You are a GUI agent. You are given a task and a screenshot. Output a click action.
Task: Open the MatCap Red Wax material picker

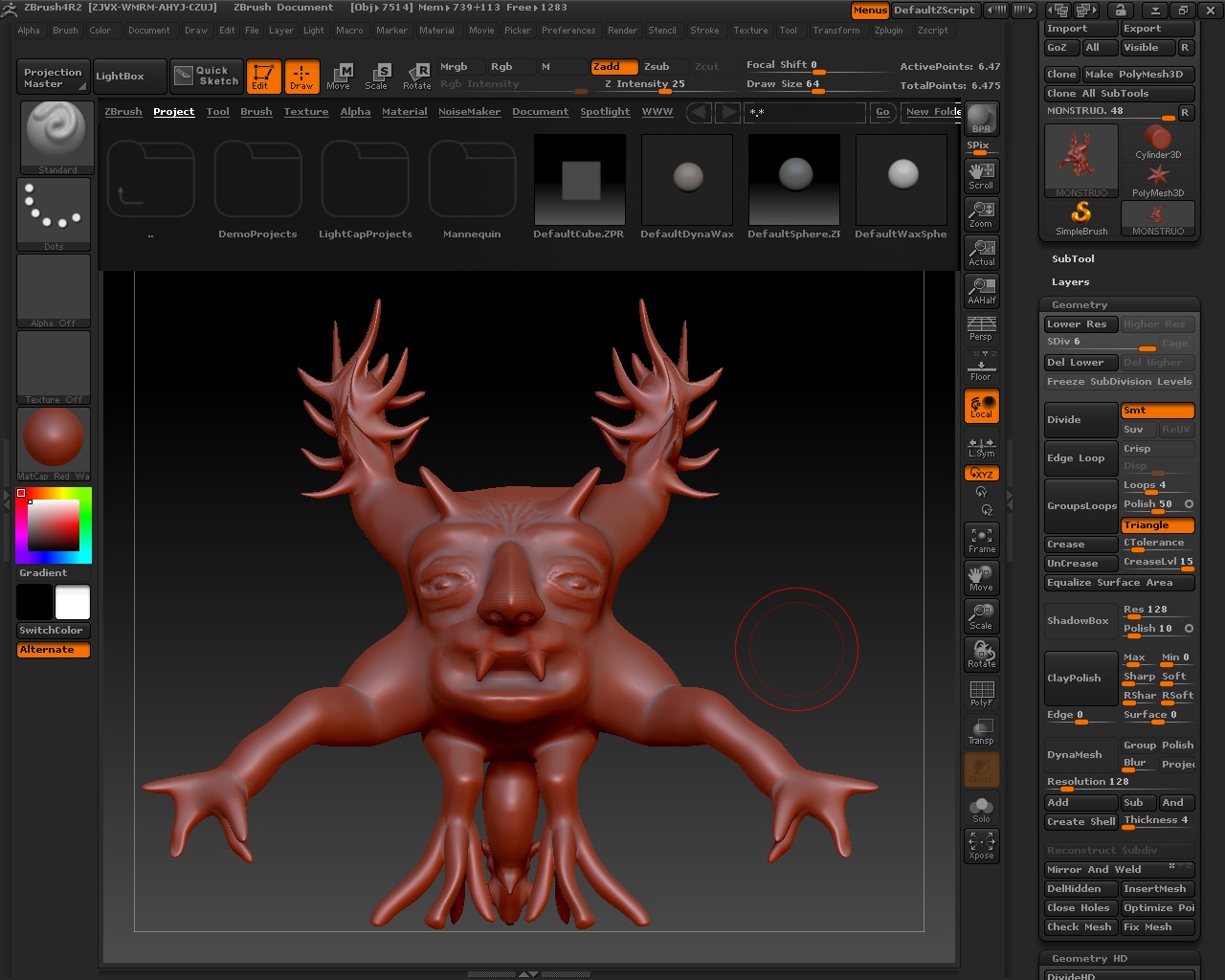tap(54, 444)
